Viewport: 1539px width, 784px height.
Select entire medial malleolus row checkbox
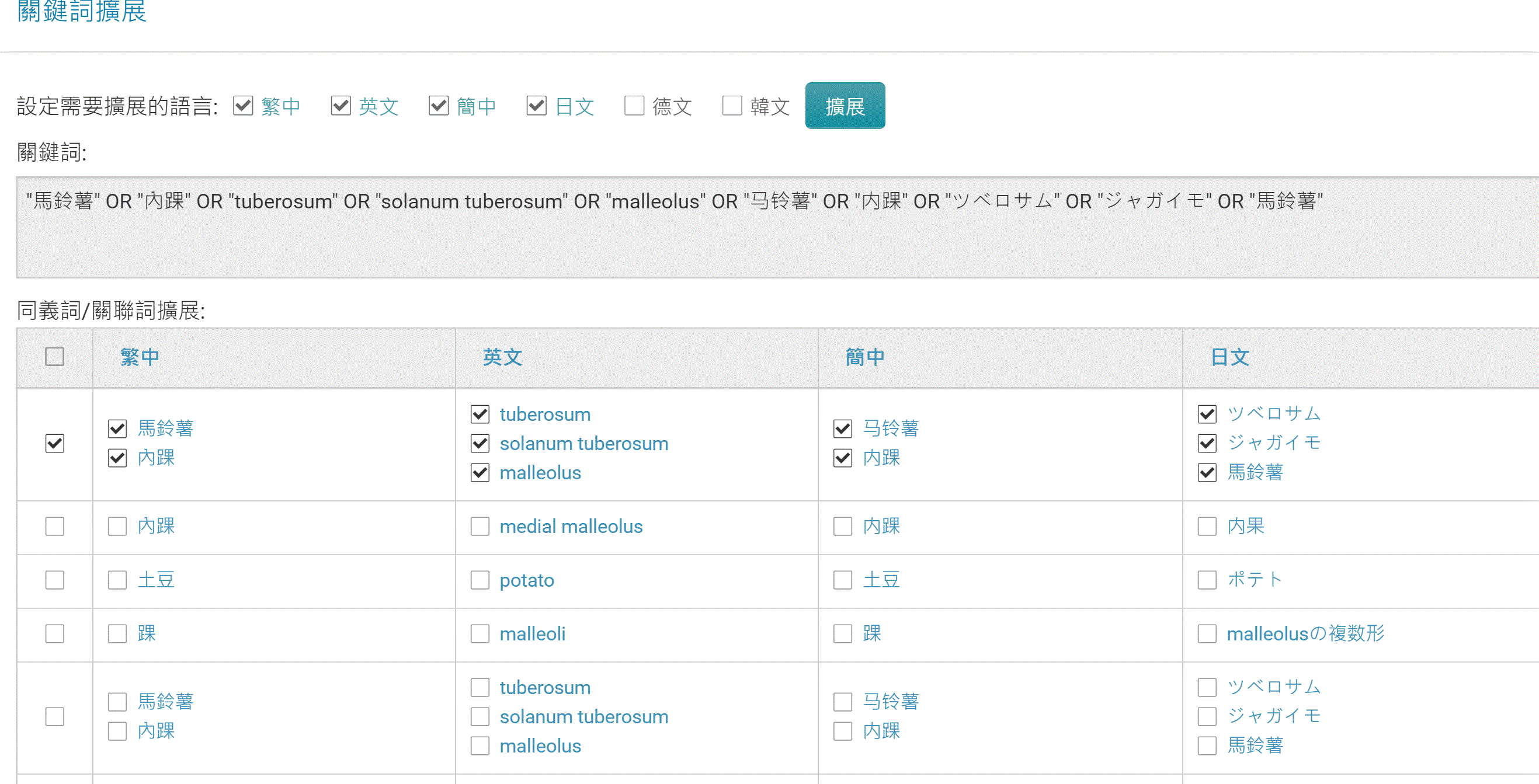(54, 526)
